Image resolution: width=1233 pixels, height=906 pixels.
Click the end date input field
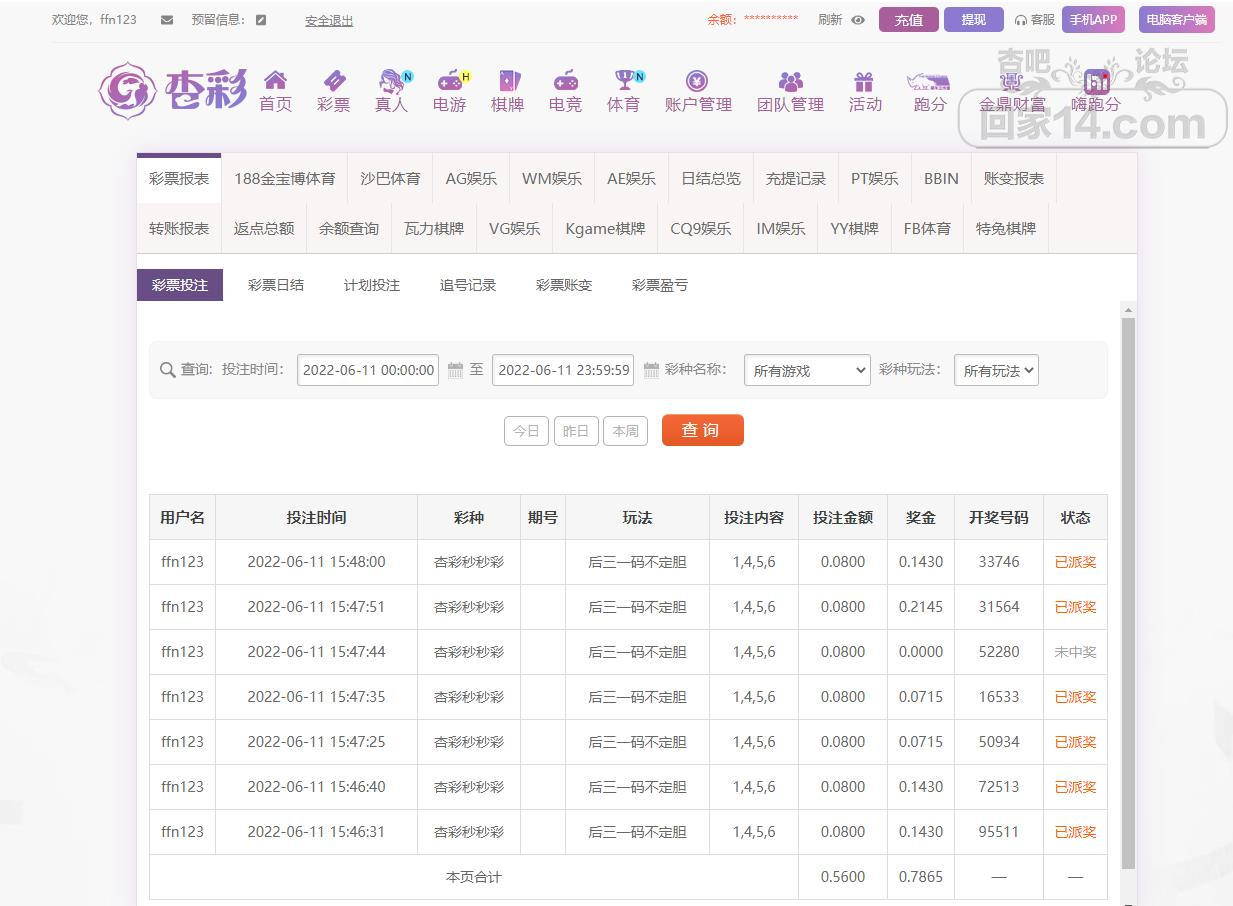(563, 371)
